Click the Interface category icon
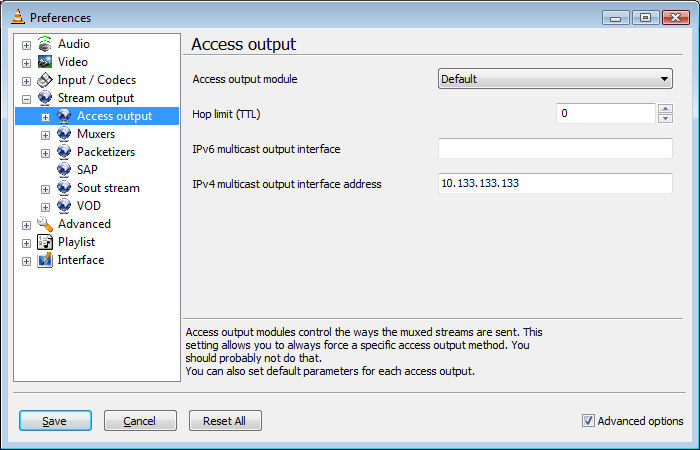The image size is (700, 450). (x=45, y=260)
